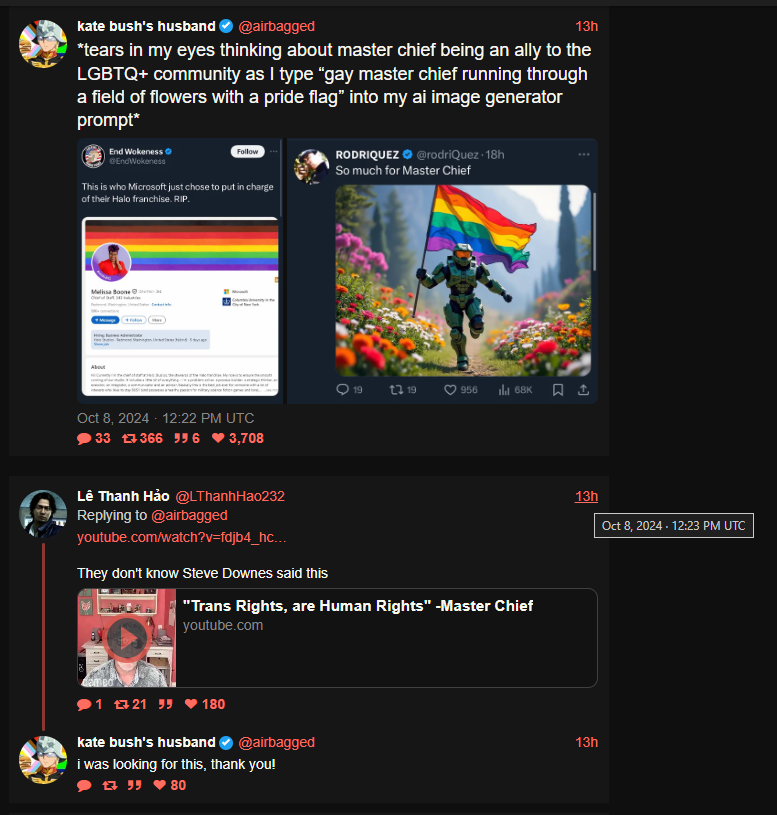Click the retweet icon showing 366

(x=129, y=439)
